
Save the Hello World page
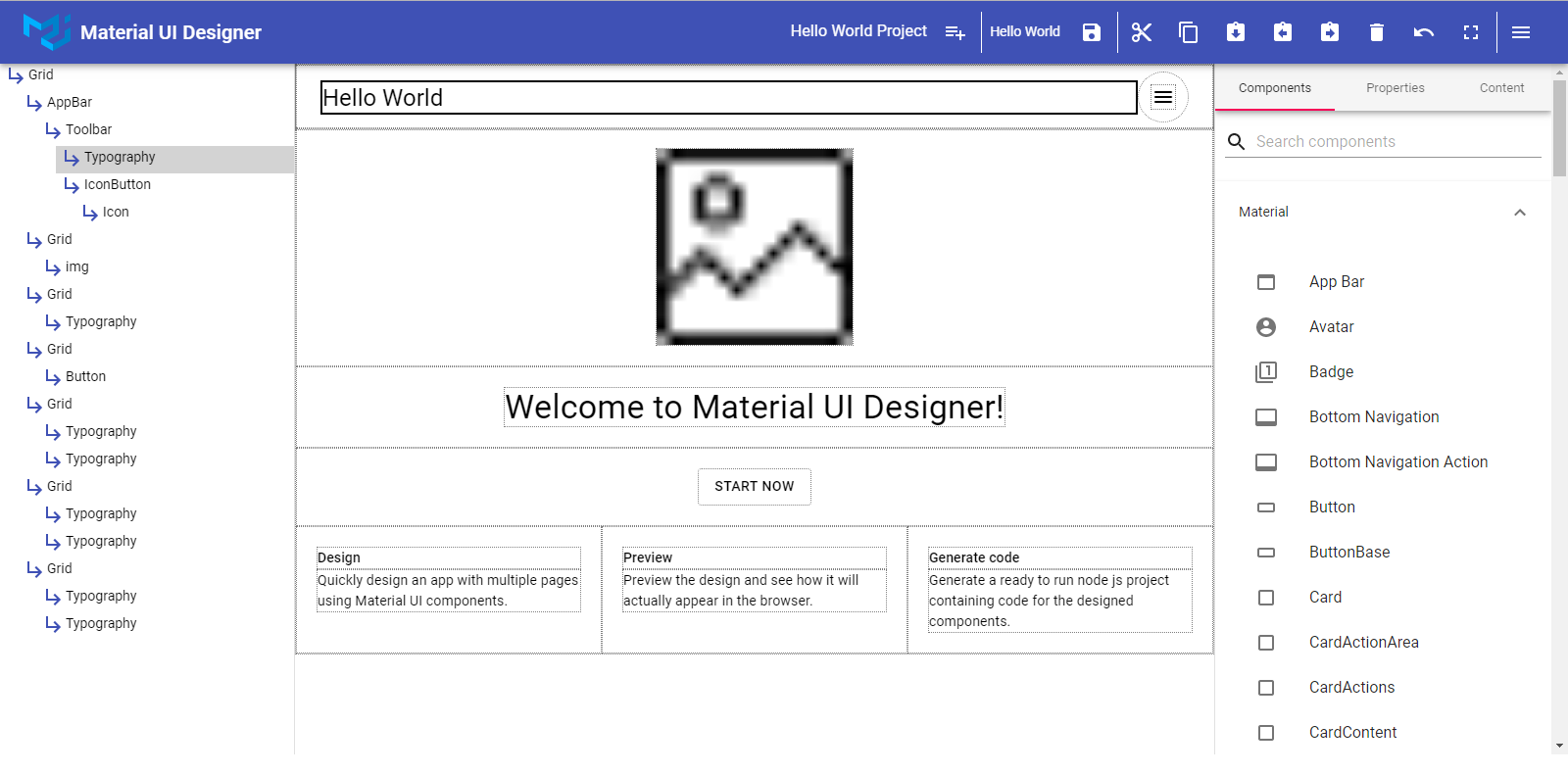pyautogui.click(x=1091, y=32)
